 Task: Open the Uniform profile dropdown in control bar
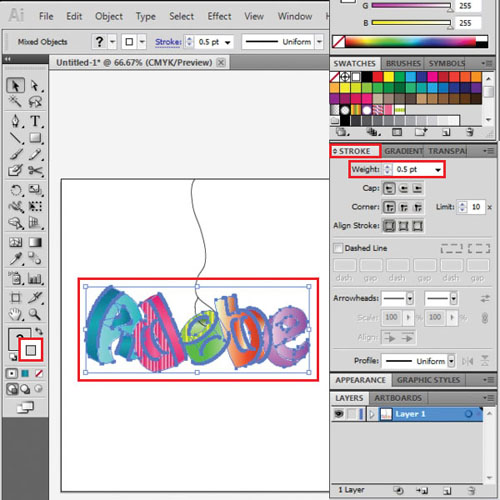(x=319, y=42)
